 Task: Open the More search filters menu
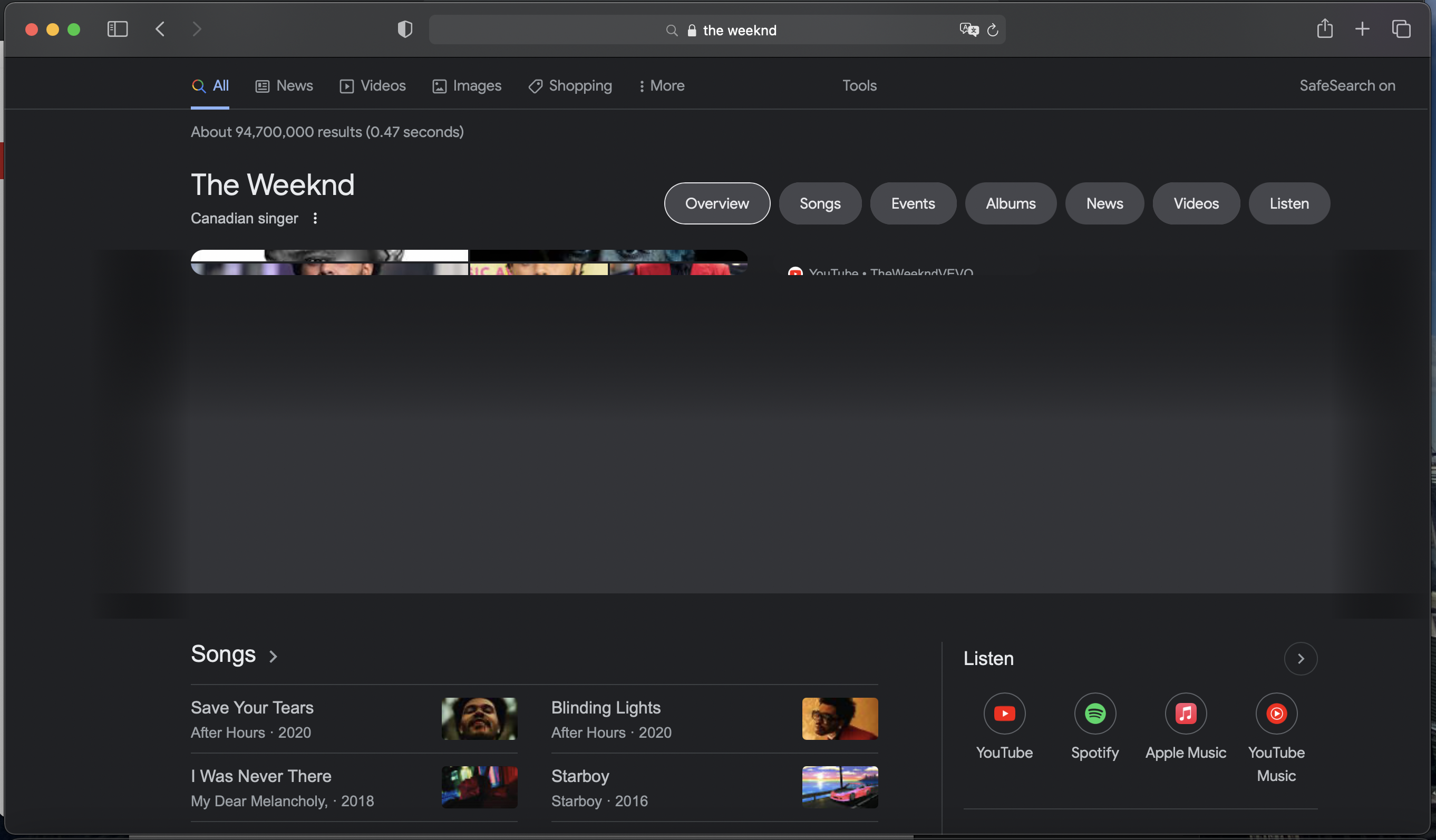pyautogui.click(x=662, y=85)
